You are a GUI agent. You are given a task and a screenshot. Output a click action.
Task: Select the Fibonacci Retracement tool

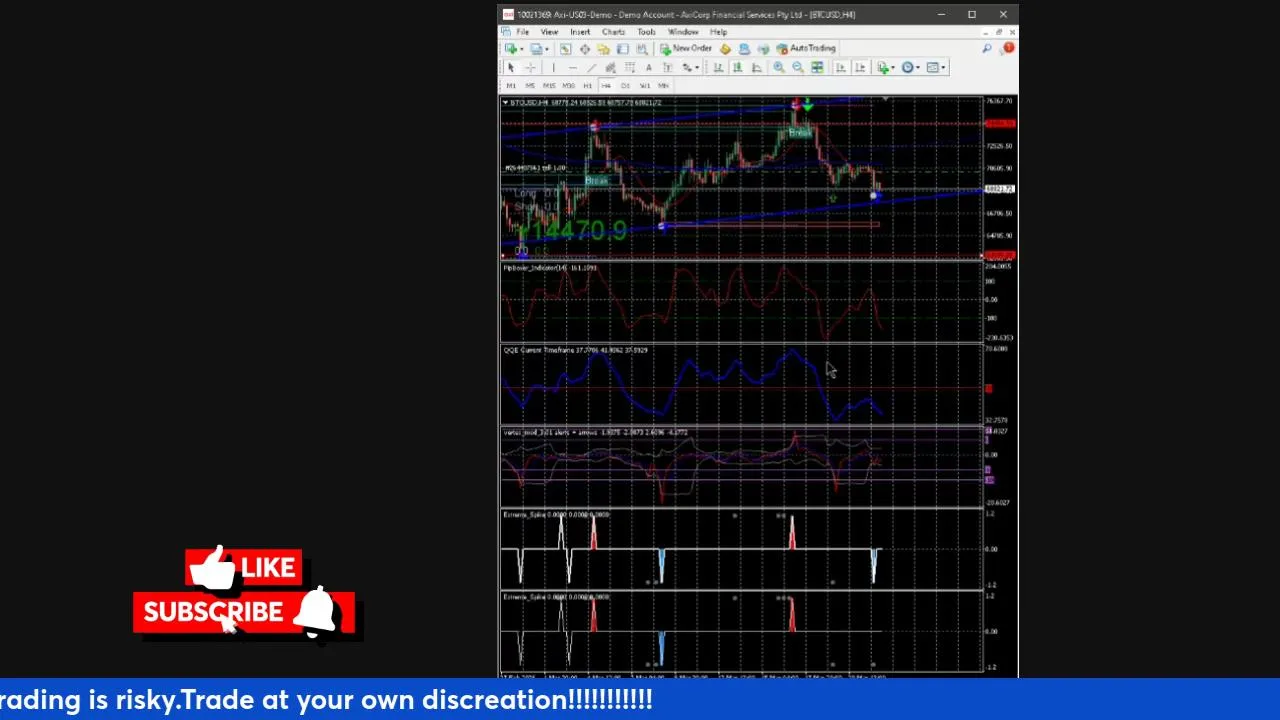point(630,67)
